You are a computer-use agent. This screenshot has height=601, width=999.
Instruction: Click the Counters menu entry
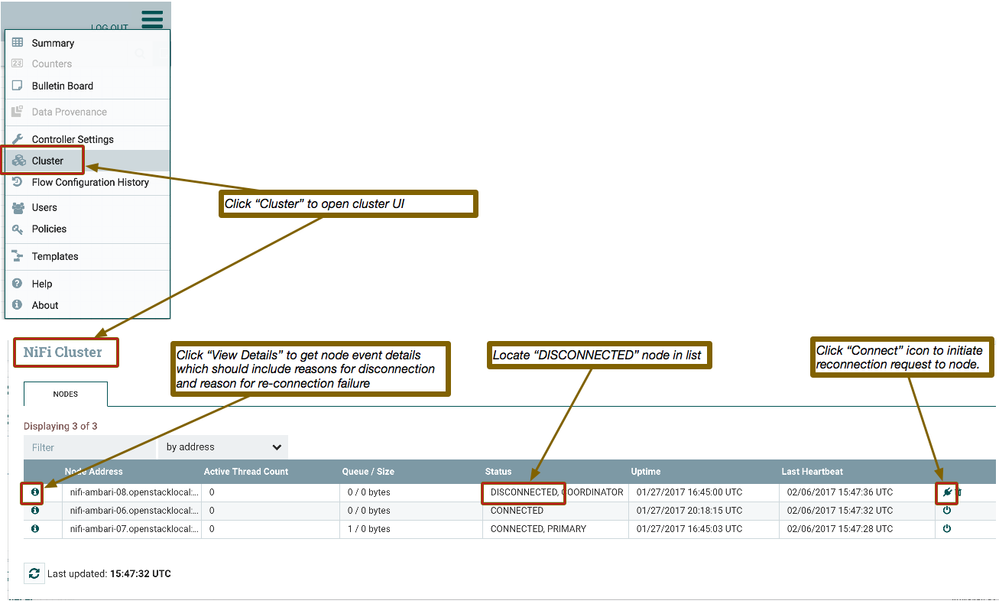click(52, 64)
